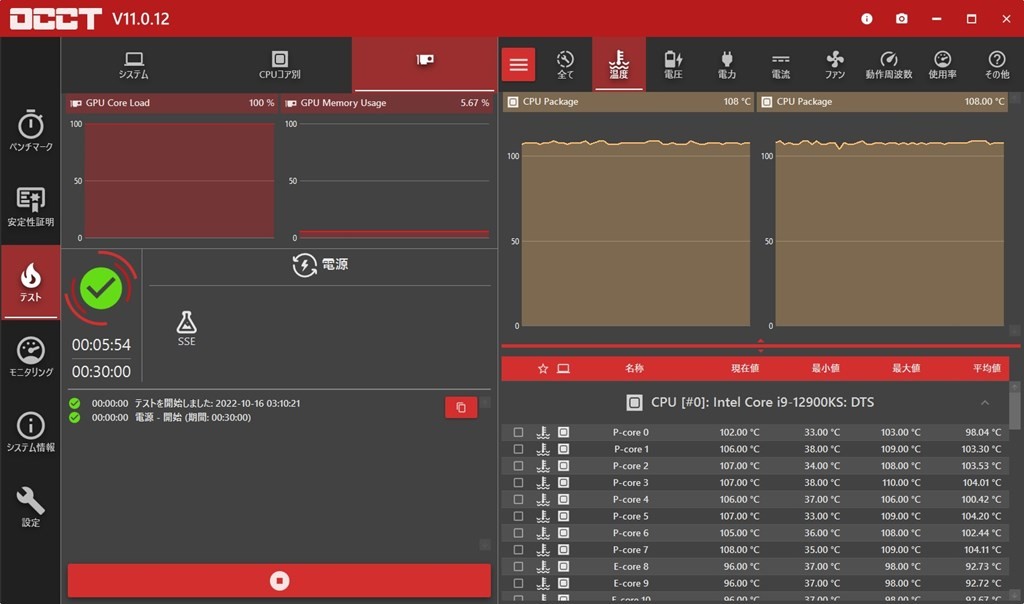Tick the checkbox for P-core 4
The image size is (1024, 604).
coord(518,500)
